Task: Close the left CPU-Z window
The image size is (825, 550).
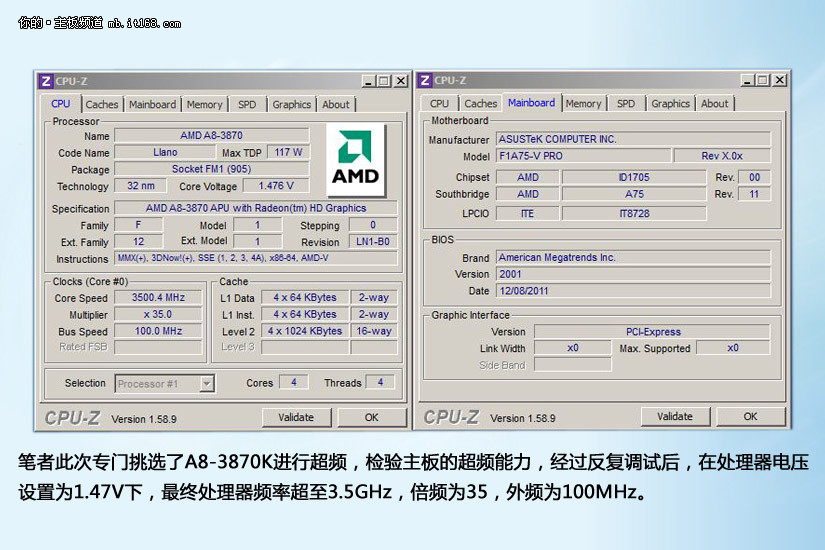Action: [401, 81]
